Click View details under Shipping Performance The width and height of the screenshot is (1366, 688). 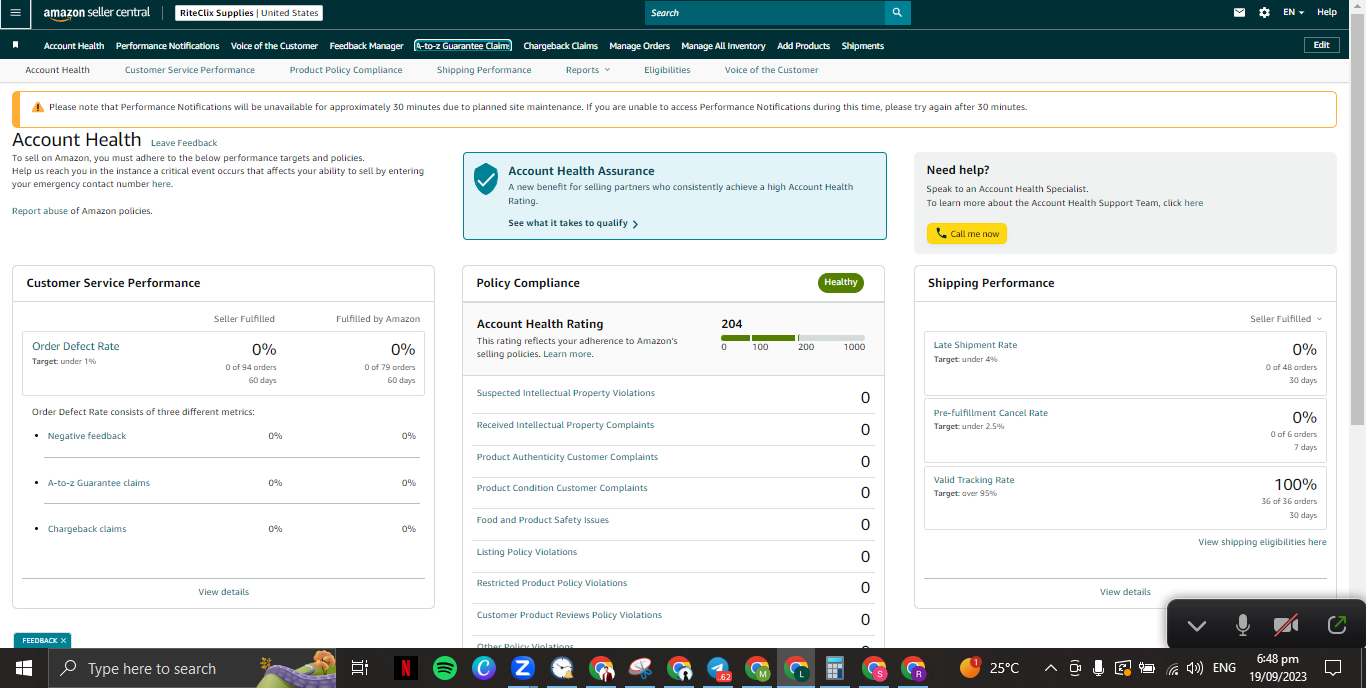(1125, 592)
